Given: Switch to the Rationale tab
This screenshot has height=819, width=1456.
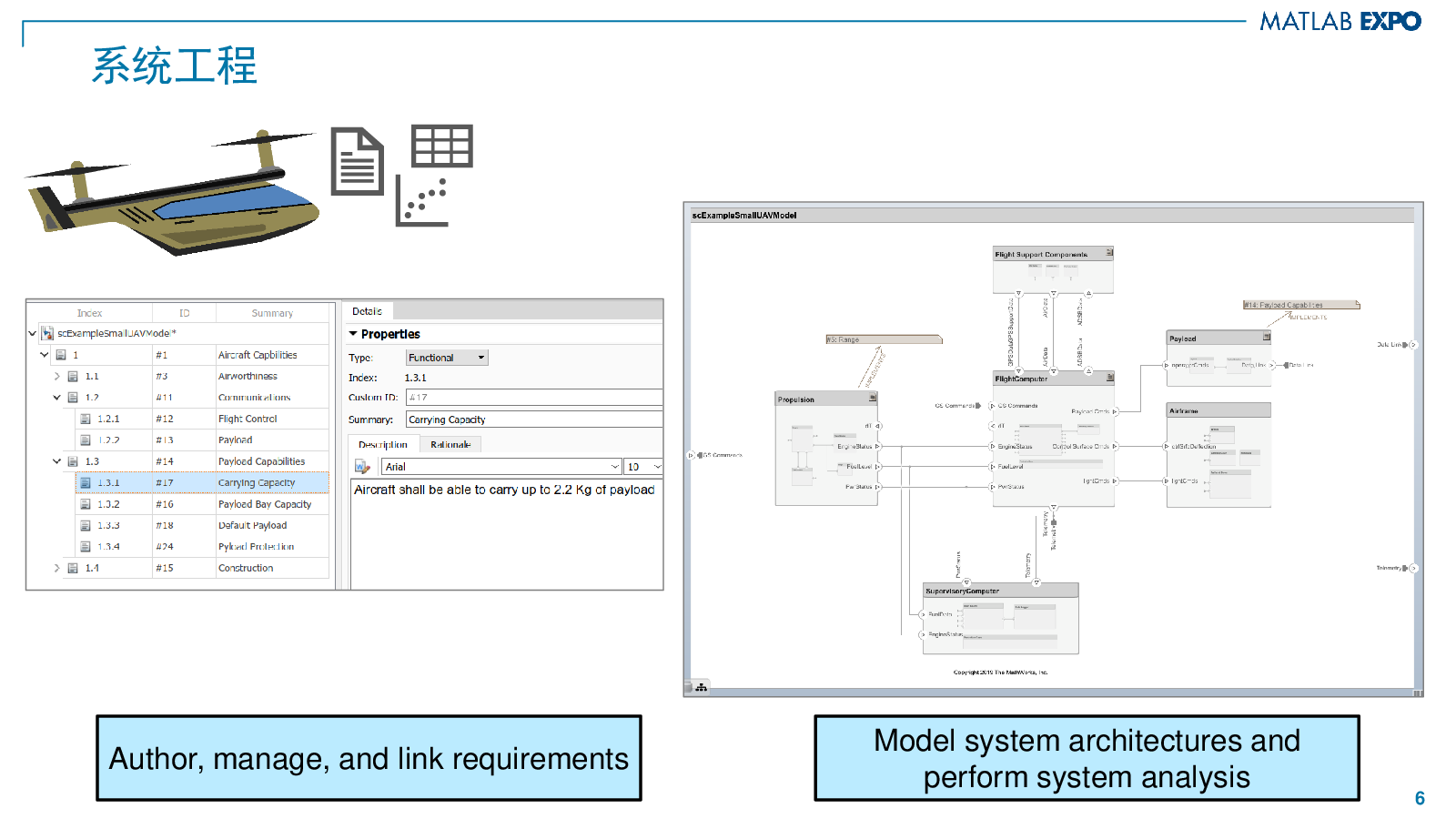Looking at the screenshot, I should coord(450,445).
